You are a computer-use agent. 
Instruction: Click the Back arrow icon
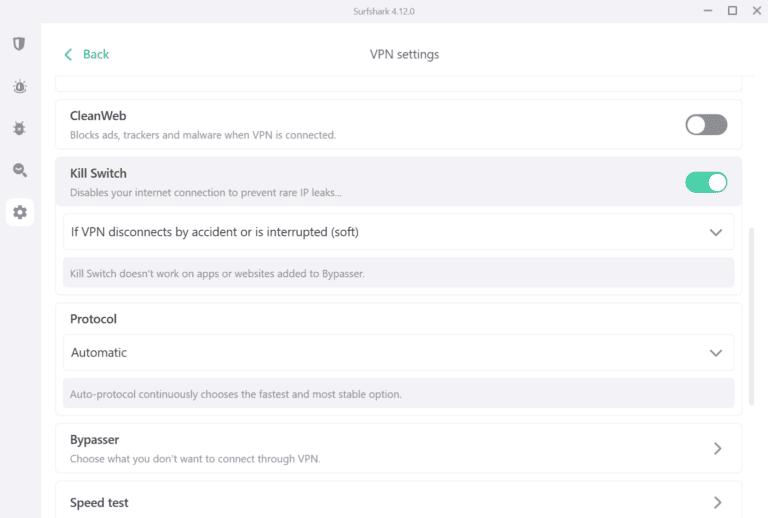[x=68, y=54]
